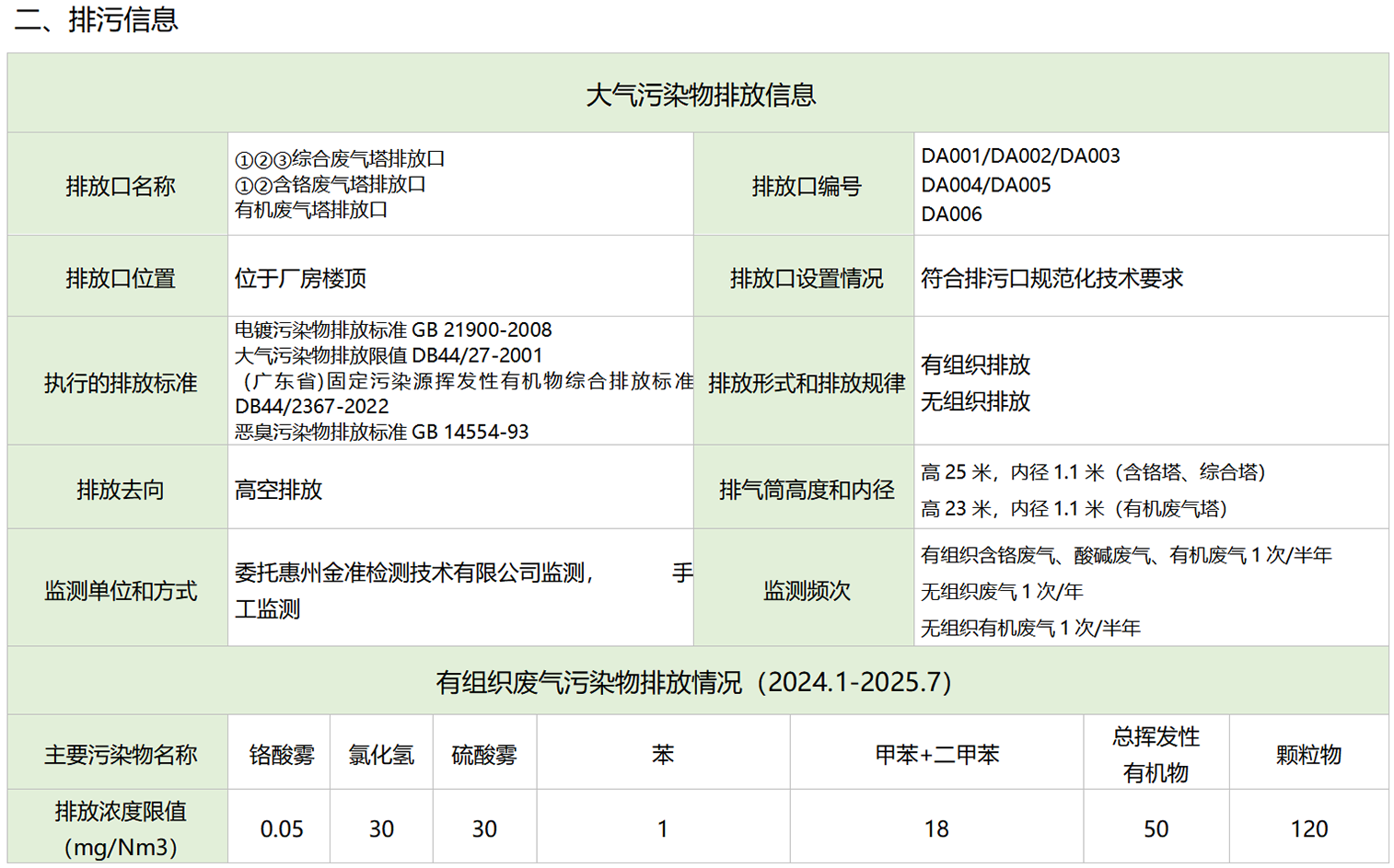Image resolution: width=1394 pixels, height=868 pixels.
Task: Select the DB44/2367-2022 standard number
Action: point(311,407)
